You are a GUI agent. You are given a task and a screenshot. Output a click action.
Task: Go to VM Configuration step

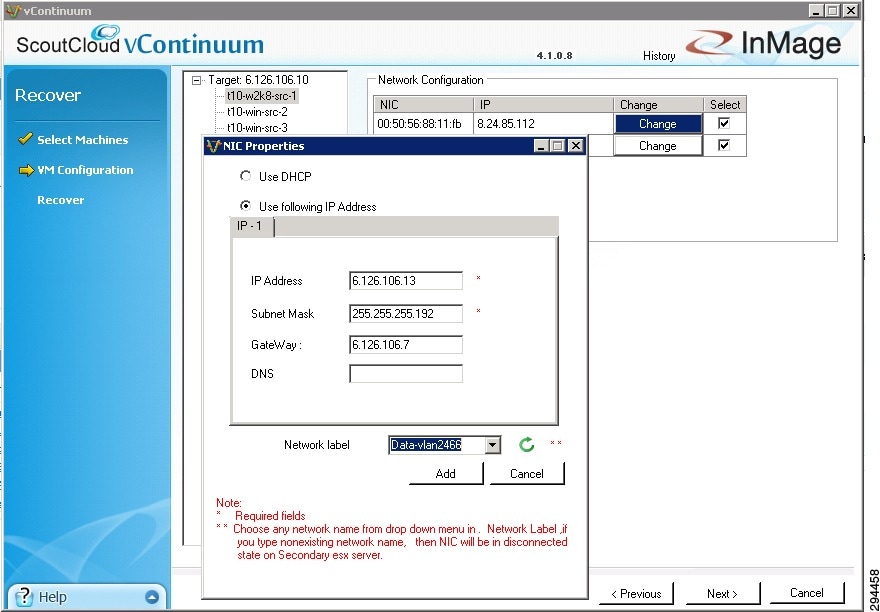point(85,170)
